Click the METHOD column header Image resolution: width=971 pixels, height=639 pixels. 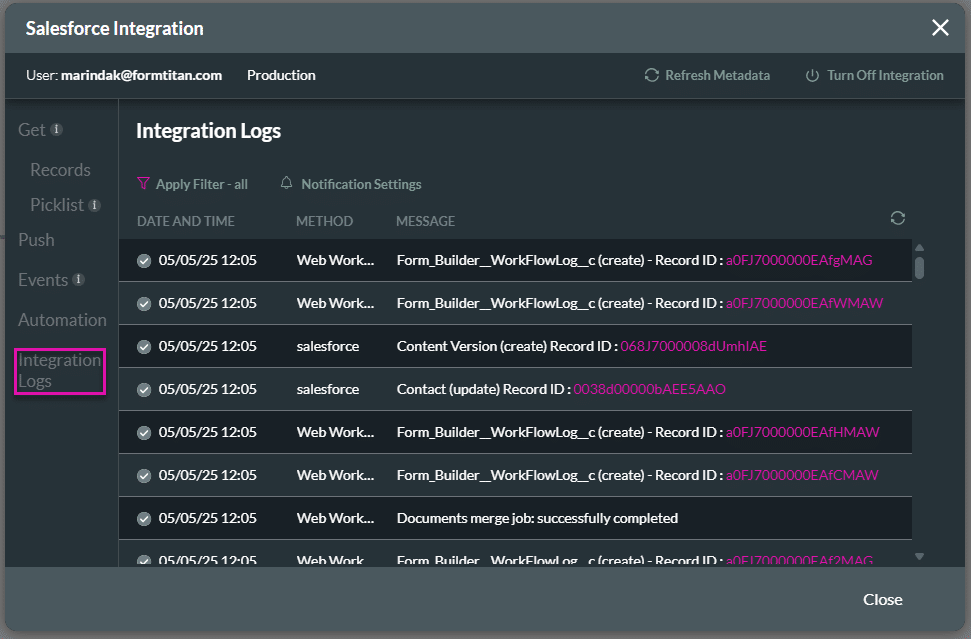tap(324, 221)
